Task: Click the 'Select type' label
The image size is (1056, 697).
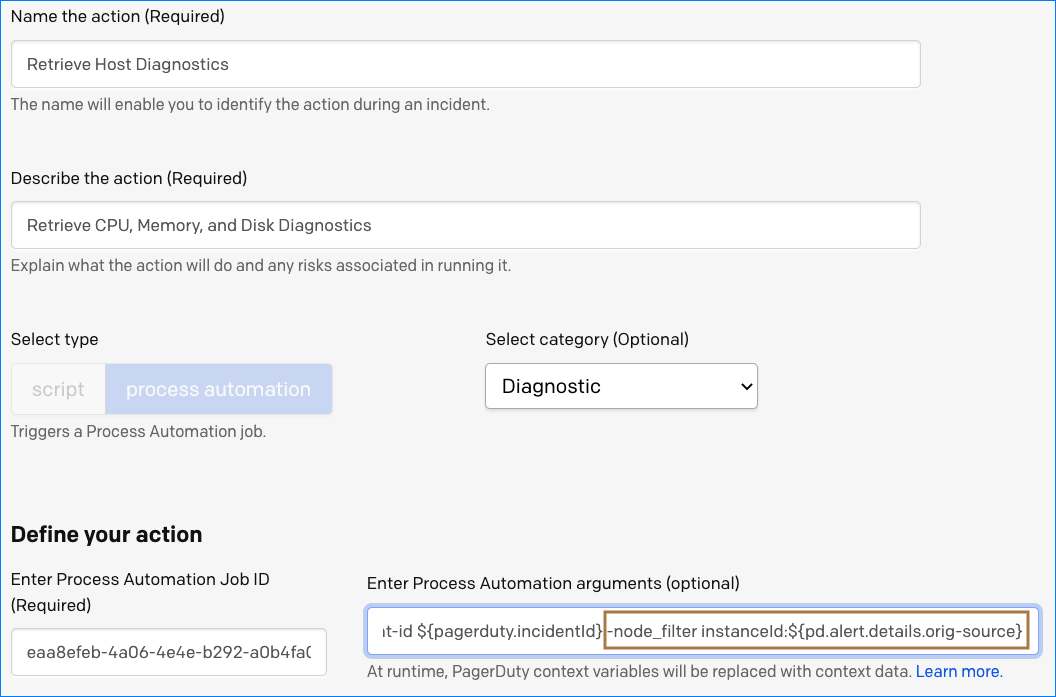Action: pos(55,339)
